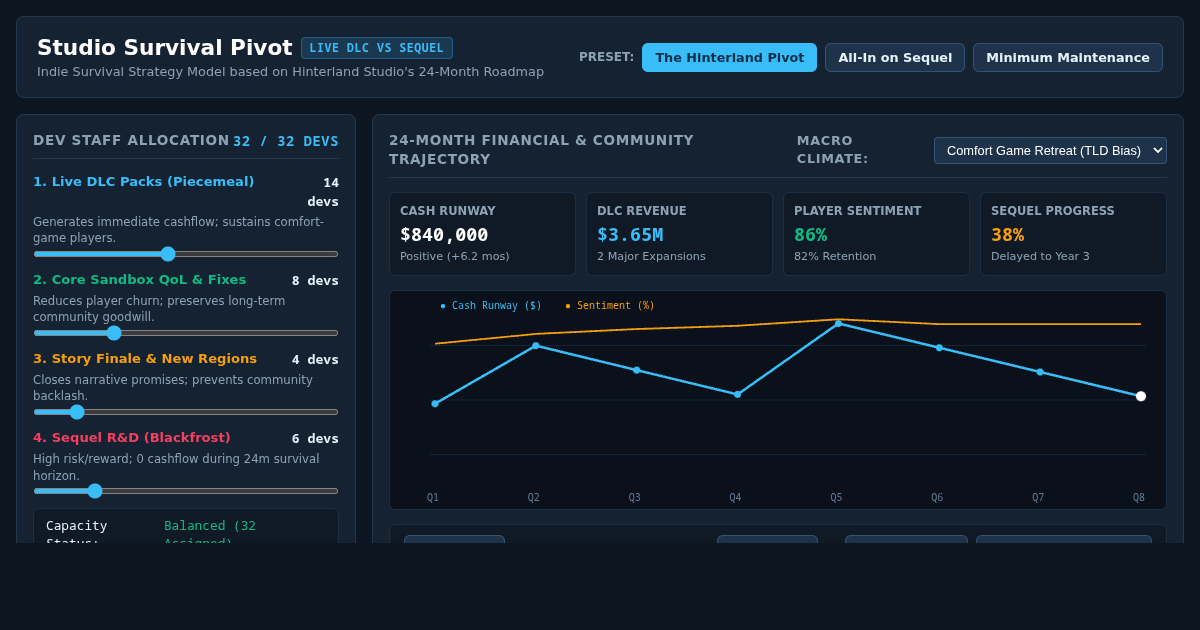Click the $840,000 cash runway value
This screenshot has height=630, width=1200.
[444, 235]
